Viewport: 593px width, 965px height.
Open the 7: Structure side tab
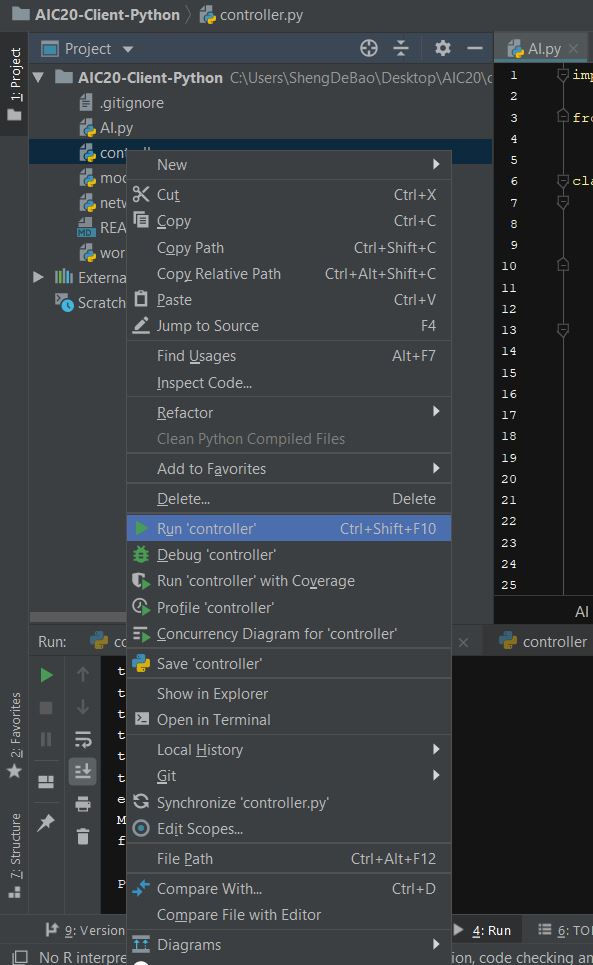[x=14, y=855]
